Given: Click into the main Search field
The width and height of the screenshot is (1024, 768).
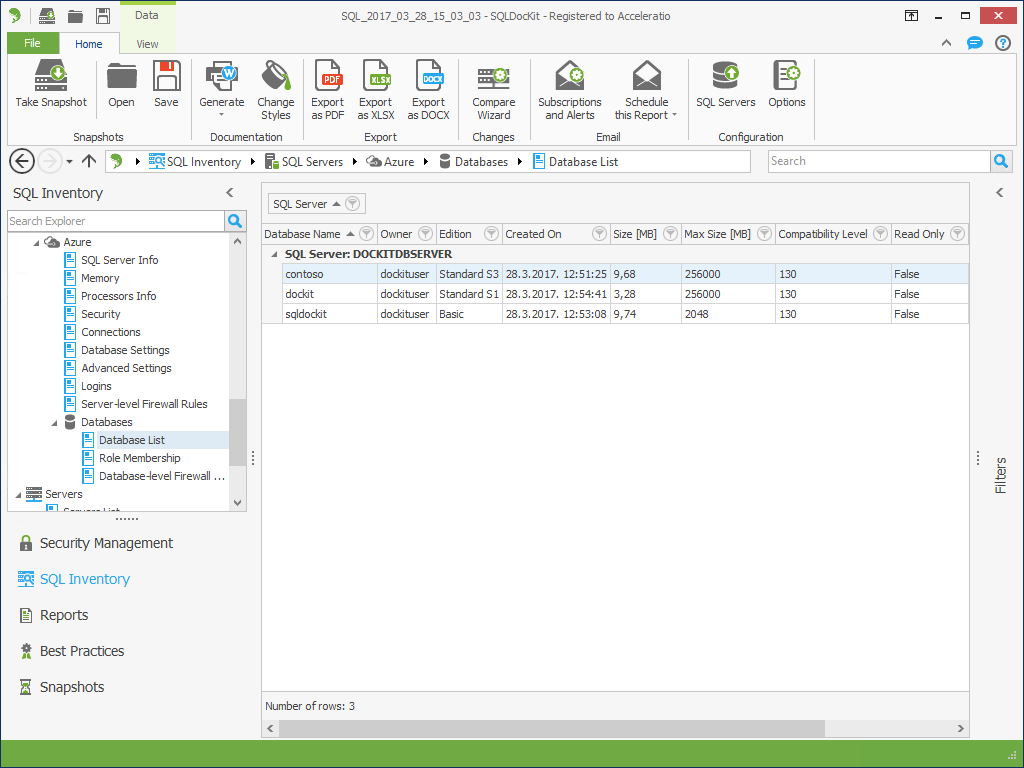Looking at the screenshot, I should click(879, 161).
